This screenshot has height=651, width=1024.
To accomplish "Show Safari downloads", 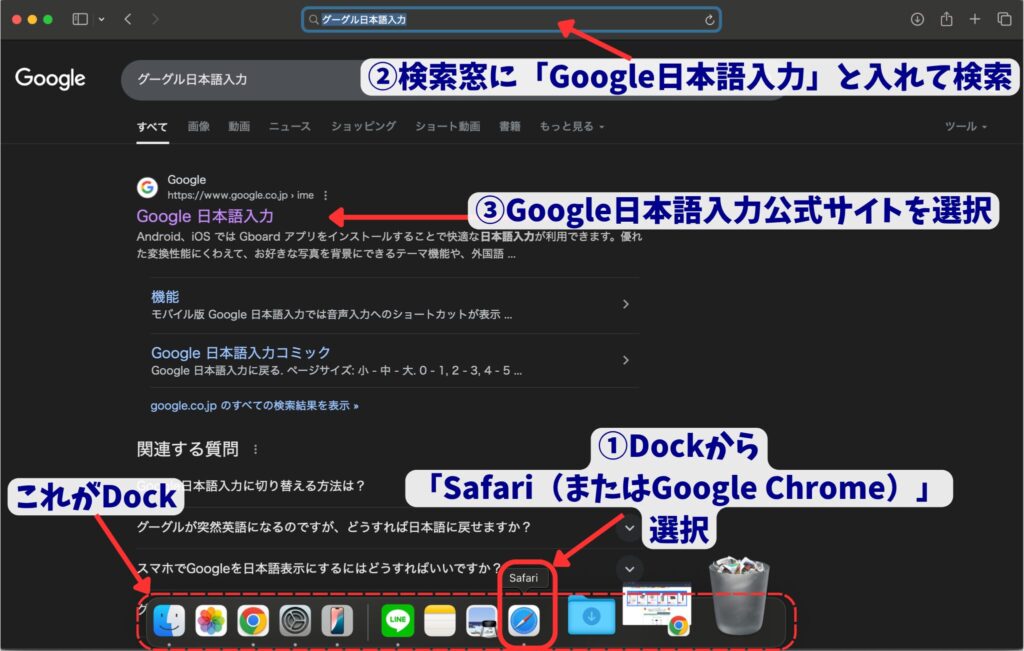I will [917, 19].
